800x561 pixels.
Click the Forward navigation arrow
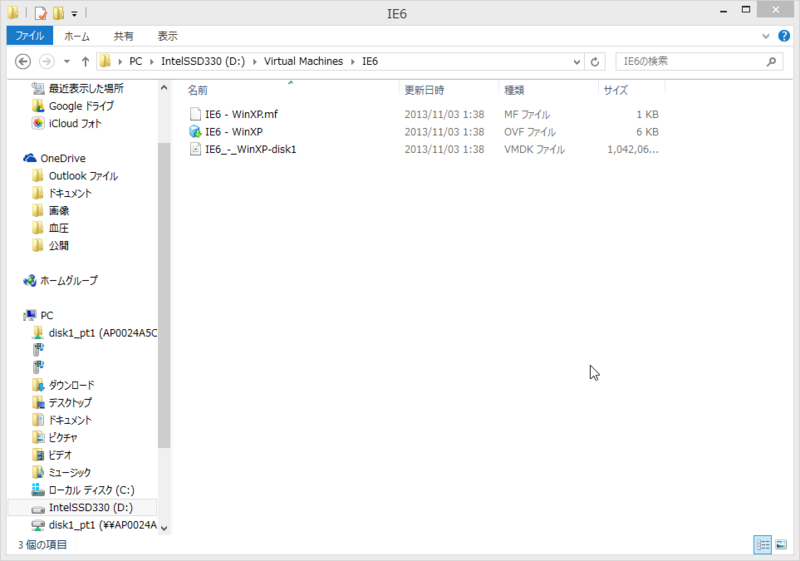pyautogui.click(x=47, y=62)
